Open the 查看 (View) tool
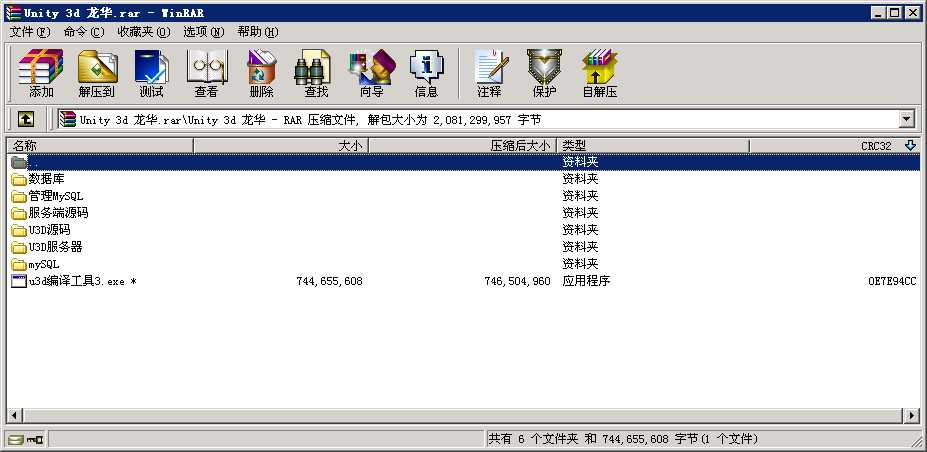Viewport: 927px width, 452px height. (x=206, y=73)
